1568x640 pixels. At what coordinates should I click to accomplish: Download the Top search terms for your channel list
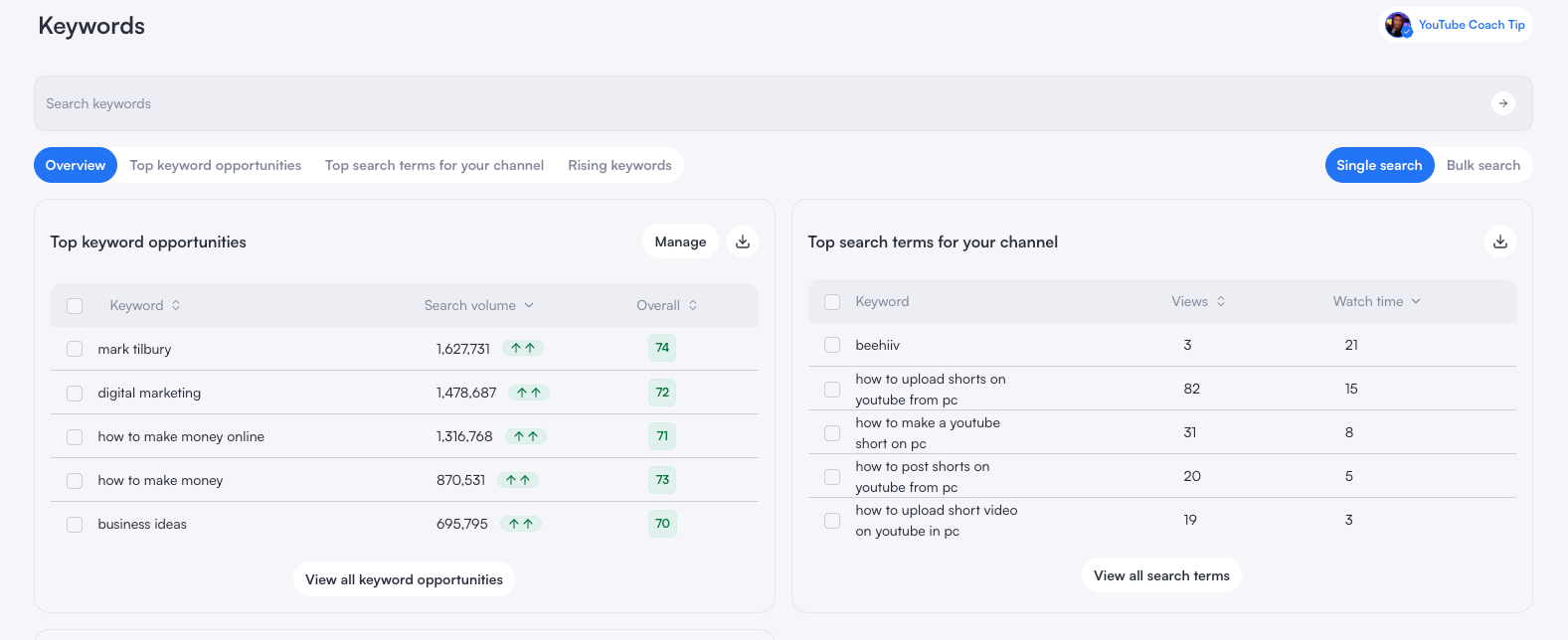click(1500, 241)
